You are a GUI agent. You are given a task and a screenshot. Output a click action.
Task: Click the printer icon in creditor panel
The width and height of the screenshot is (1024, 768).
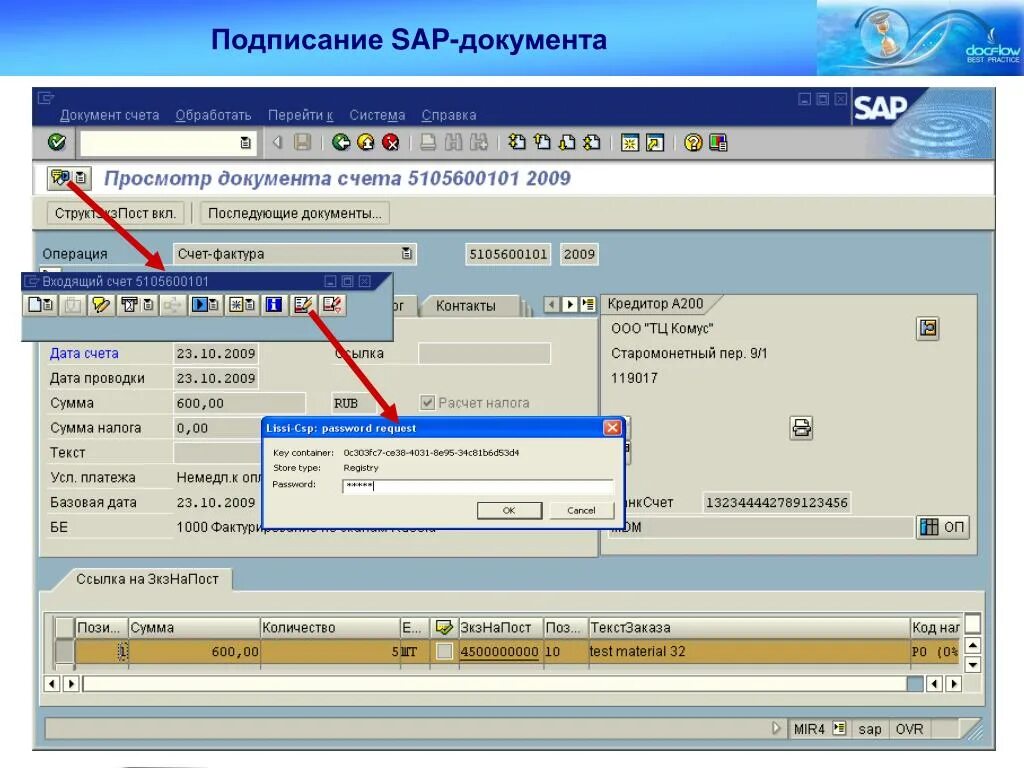(x=801, y=428)
